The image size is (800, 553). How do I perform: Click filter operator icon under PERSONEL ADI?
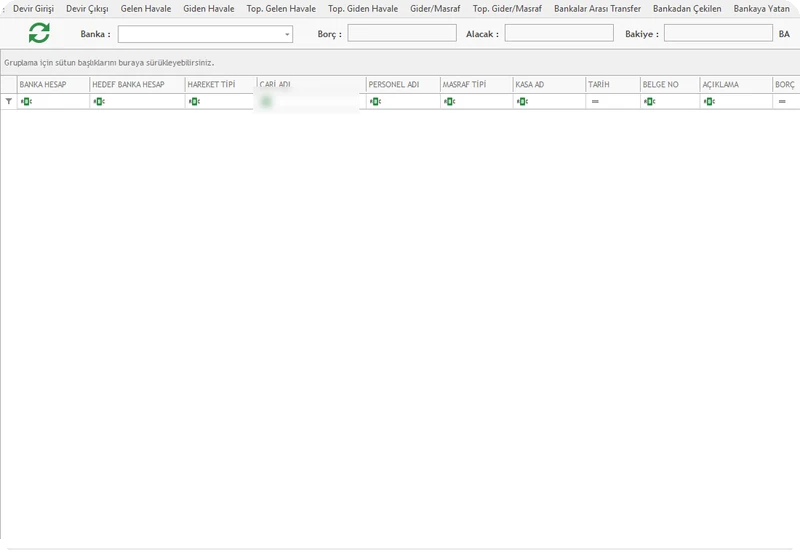tap(376, 102)
